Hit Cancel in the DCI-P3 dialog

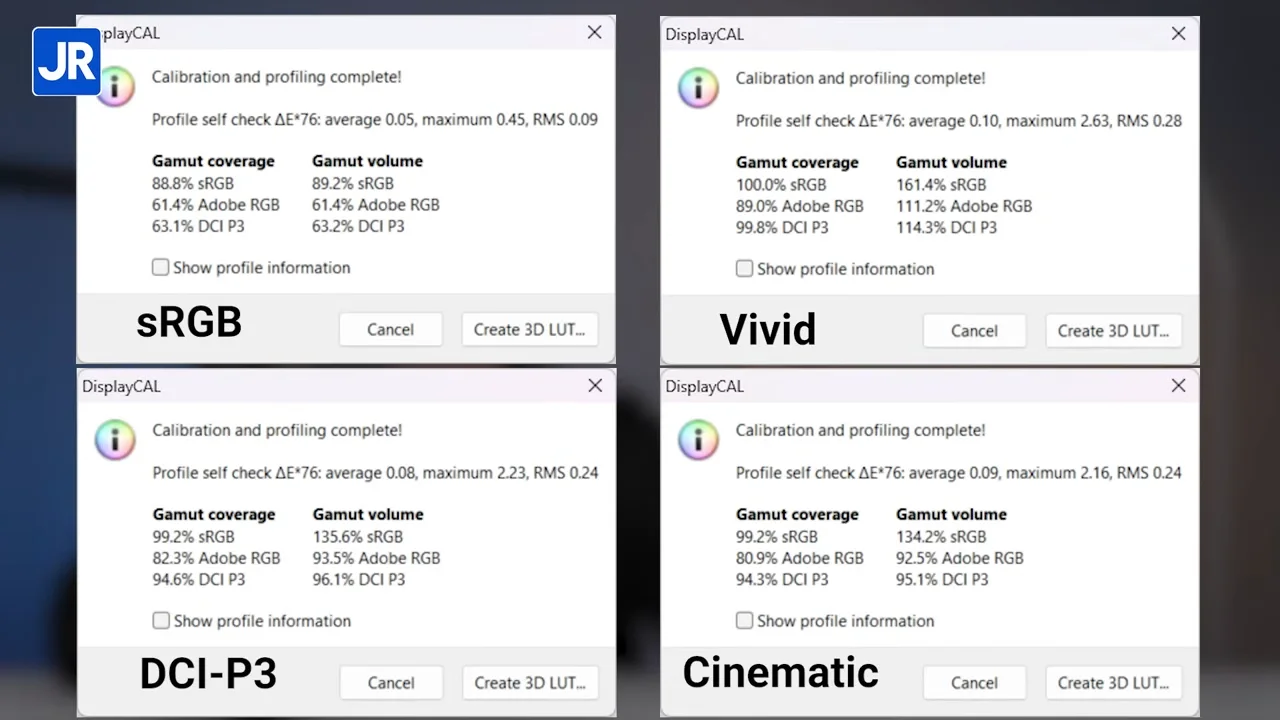(x=390, y=683)
